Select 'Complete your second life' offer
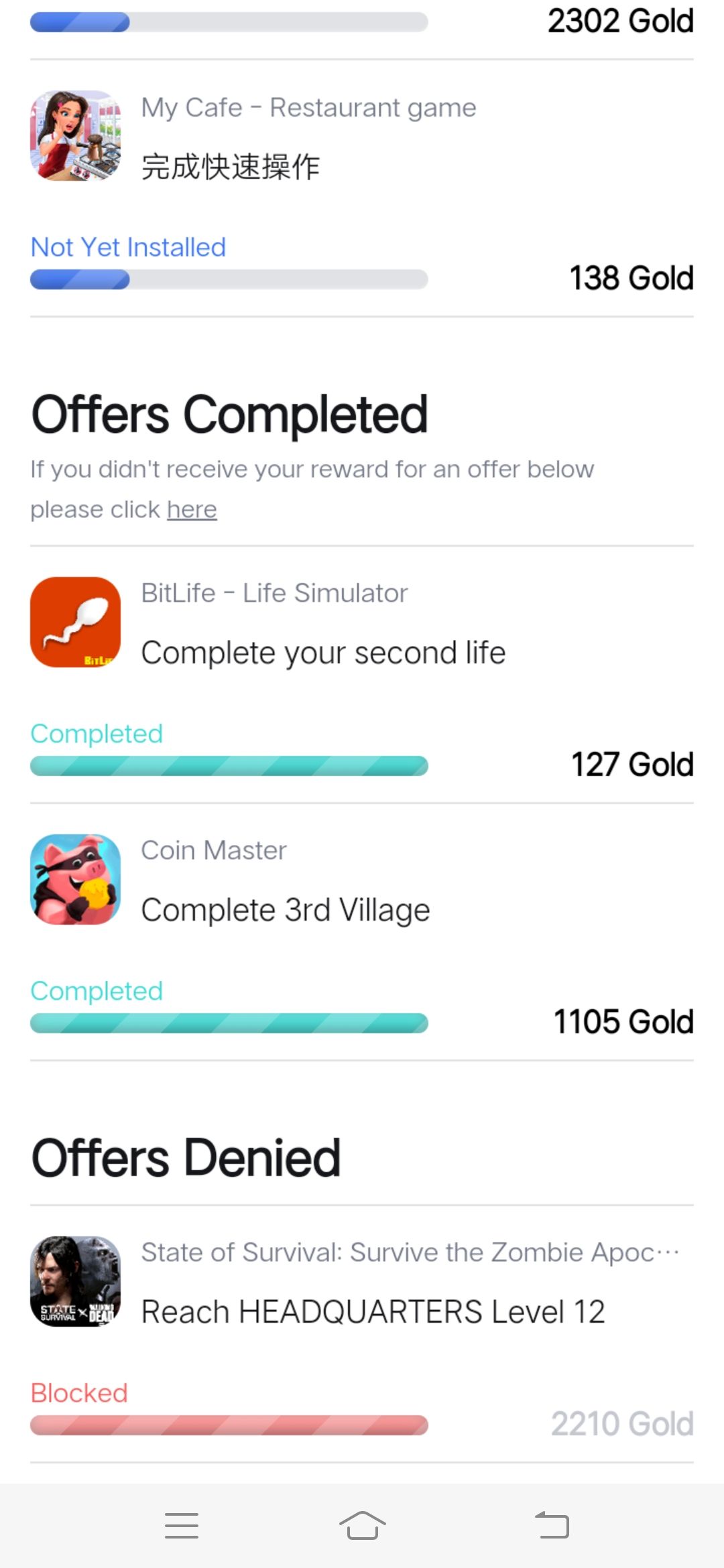The image size is (724, 1568). [x=323, y=653]
